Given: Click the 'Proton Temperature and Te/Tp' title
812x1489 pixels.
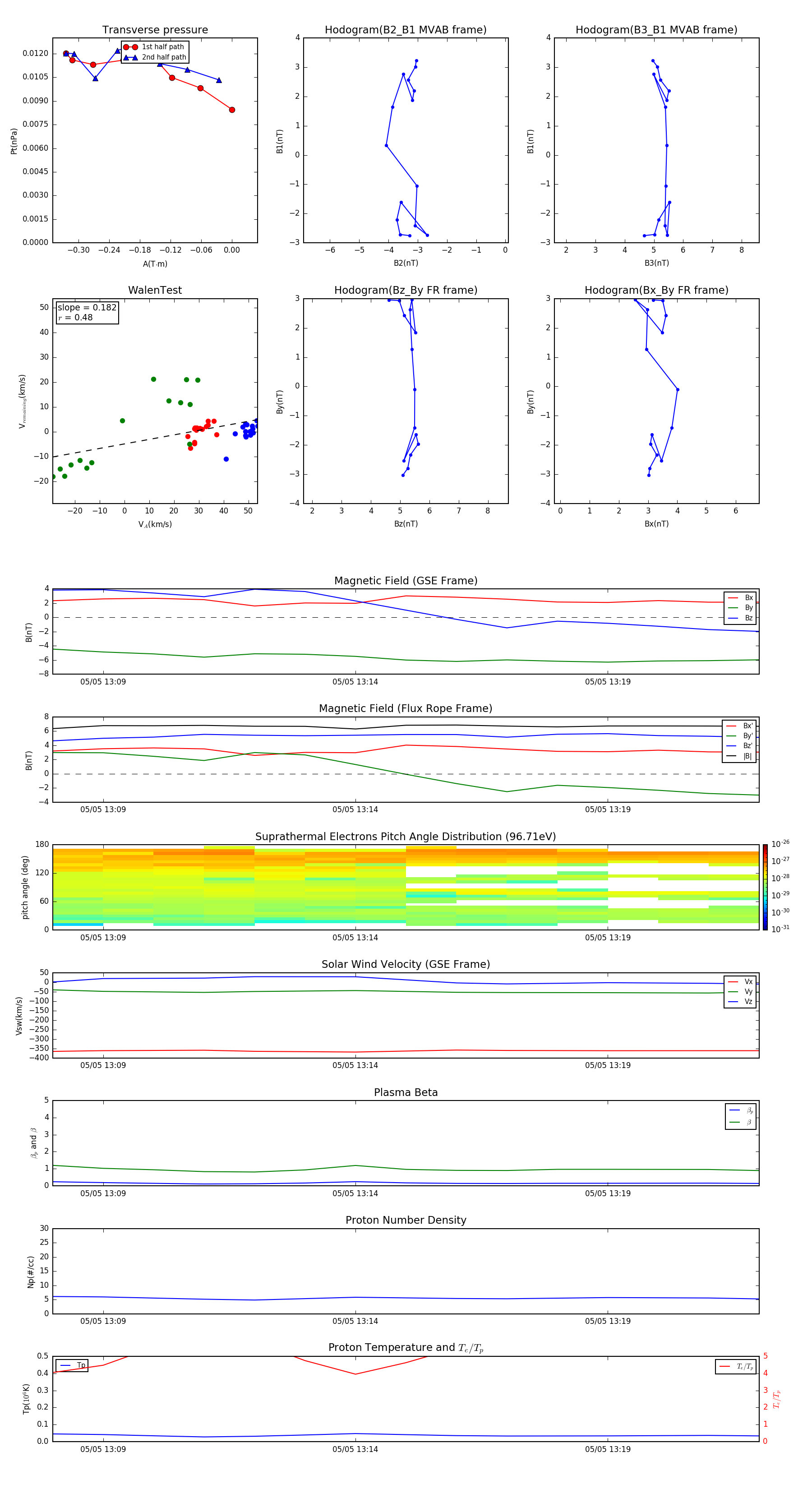Looking at the screenshot, I should pyautogui.click(x=406, y=1347).
